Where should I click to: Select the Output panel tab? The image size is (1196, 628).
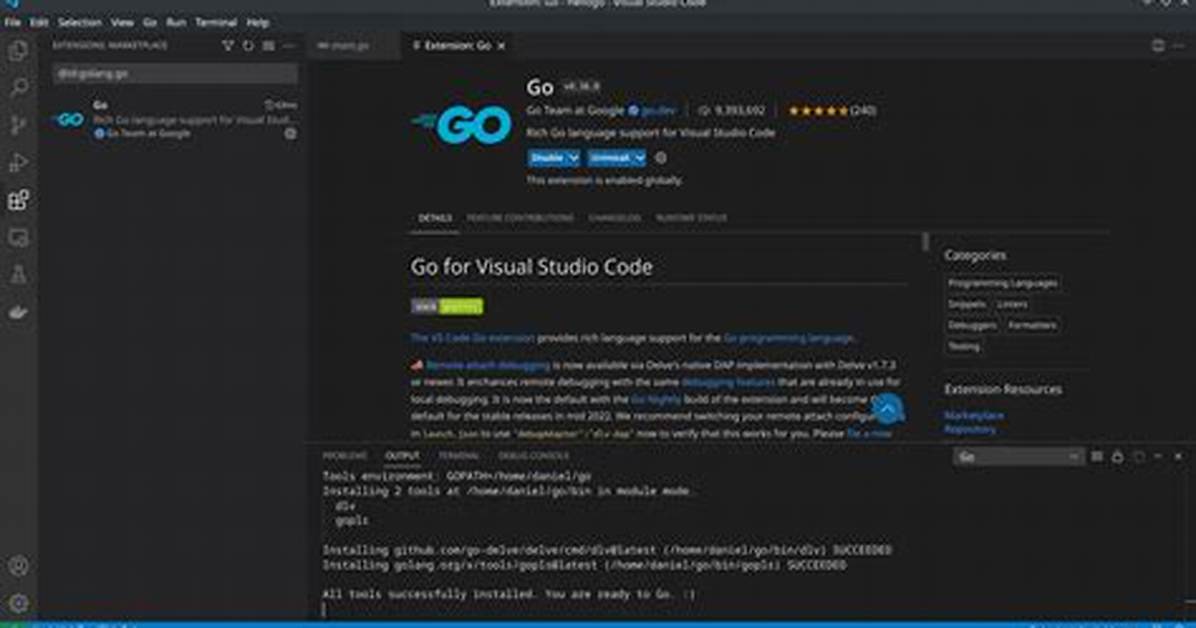point(402,456)
